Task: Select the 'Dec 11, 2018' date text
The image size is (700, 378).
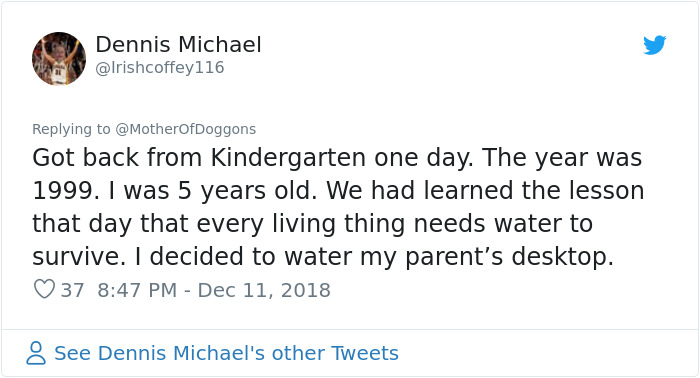Action: (x=264, y=290)
